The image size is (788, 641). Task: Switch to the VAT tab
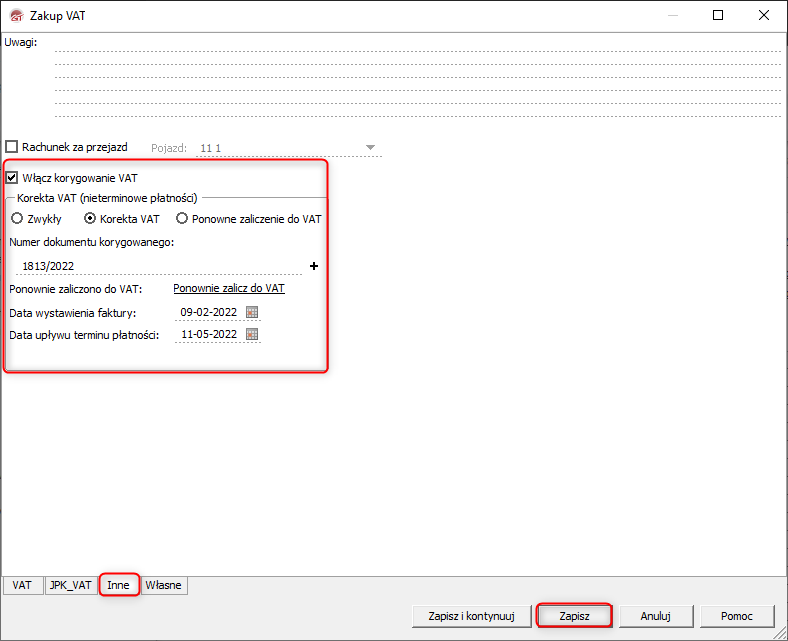click(x=22, y=585)
